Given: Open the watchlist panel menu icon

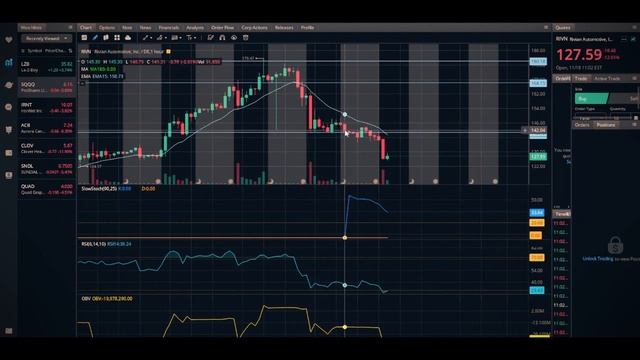Looking at the screenshot, I should coord(70,27).
